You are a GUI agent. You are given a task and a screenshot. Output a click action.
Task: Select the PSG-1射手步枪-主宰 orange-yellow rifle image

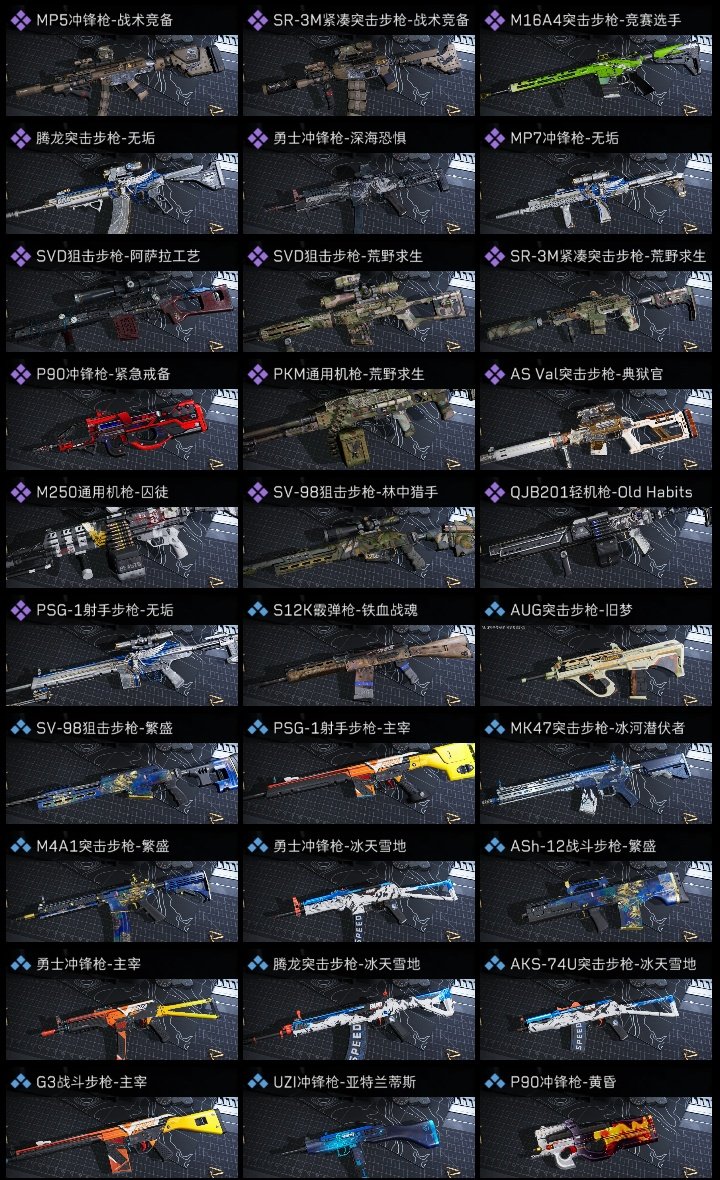[359, 783]
